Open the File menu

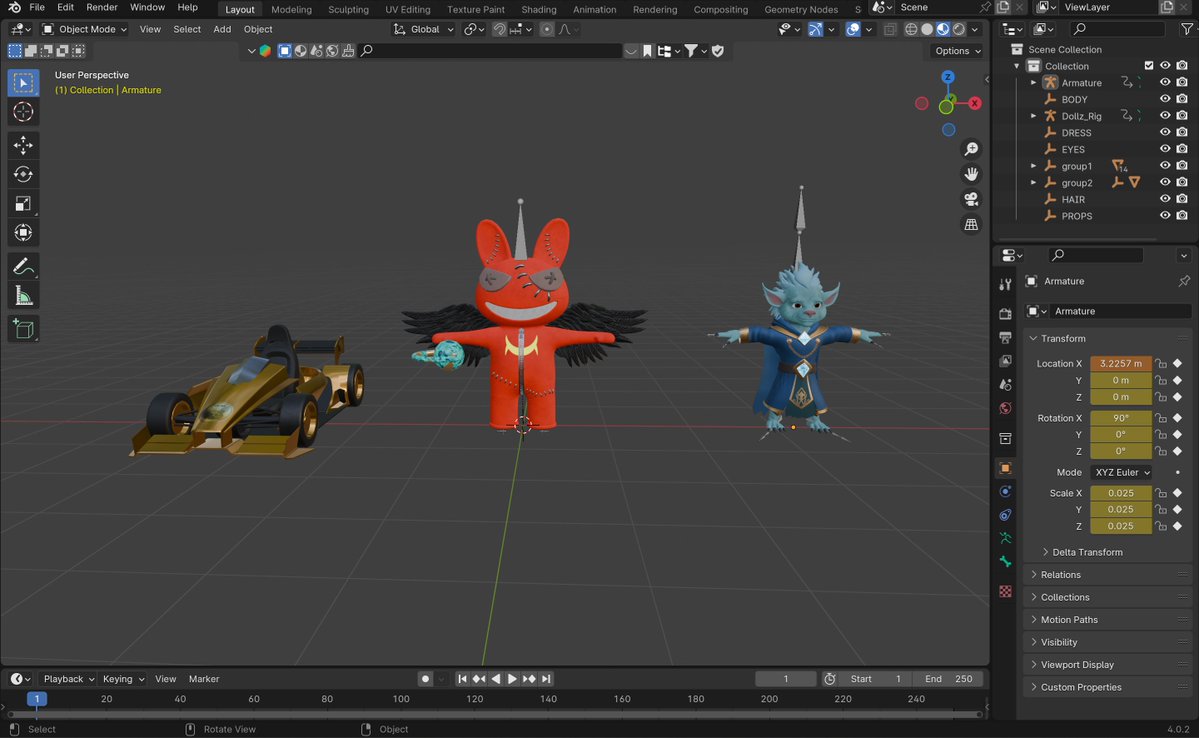tap(36, 7)
